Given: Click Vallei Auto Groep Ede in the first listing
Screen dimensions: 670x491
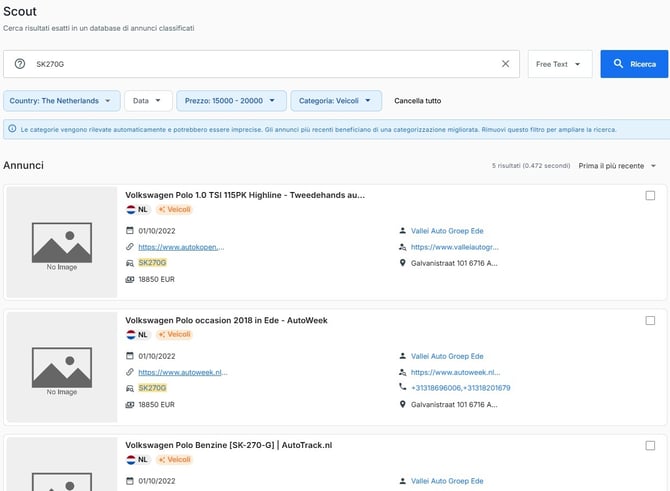Looking at the screenshot, I should click(447, 231).
